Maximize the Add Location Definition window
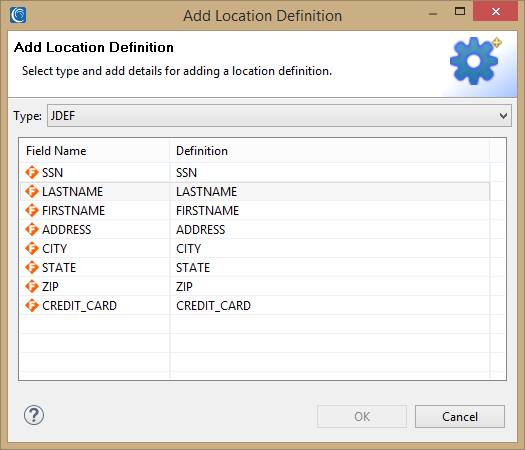This screenshot has height=450, width=525. point(460,11)
